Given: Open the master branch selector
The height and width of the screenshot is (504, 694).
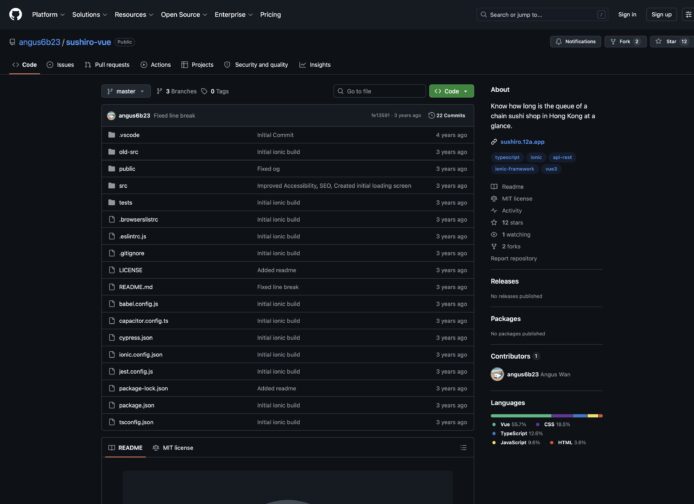Looking at the screenshot, I should coord(126,91).
